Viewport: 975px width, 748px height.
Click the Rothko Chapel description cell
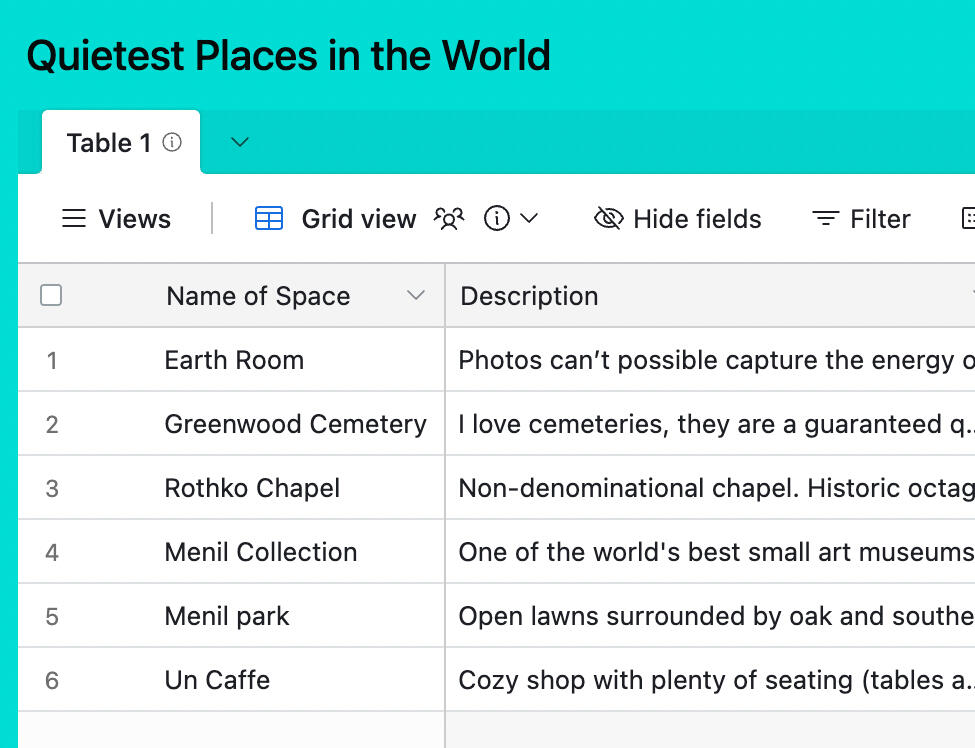(710, 488)
